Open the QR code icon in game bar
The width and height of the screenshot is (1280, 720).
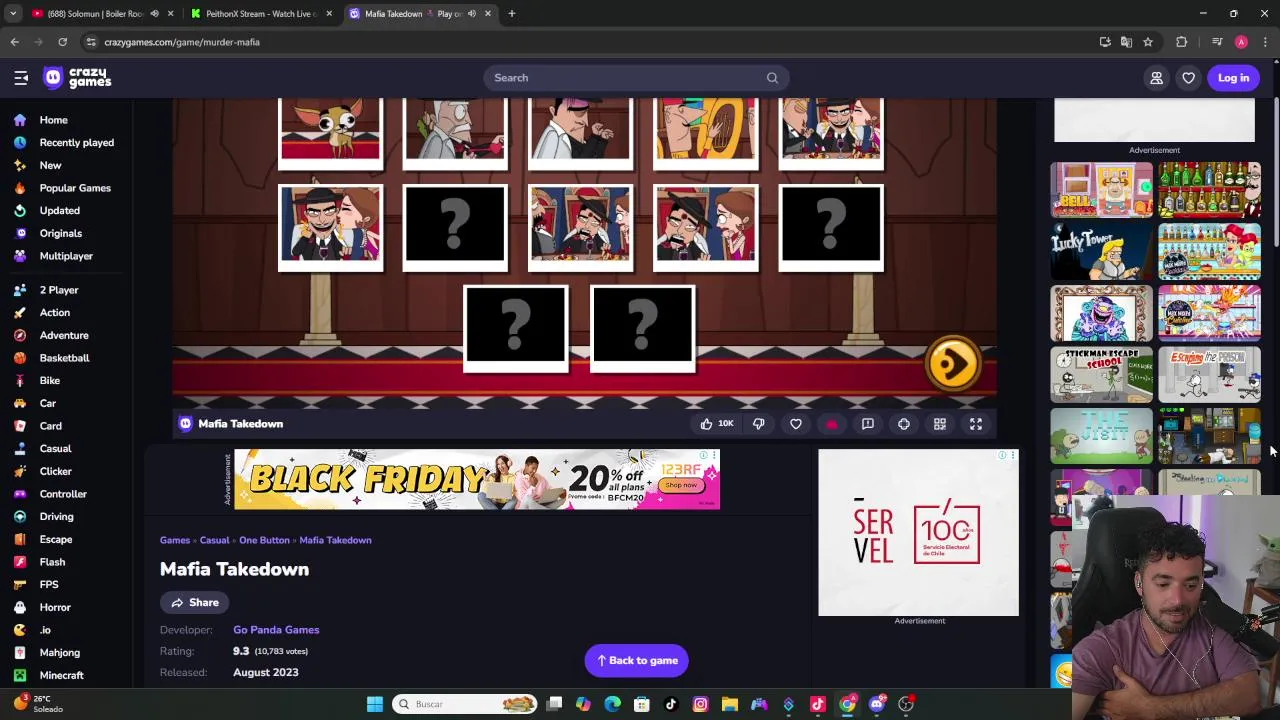tap(940, 424)
